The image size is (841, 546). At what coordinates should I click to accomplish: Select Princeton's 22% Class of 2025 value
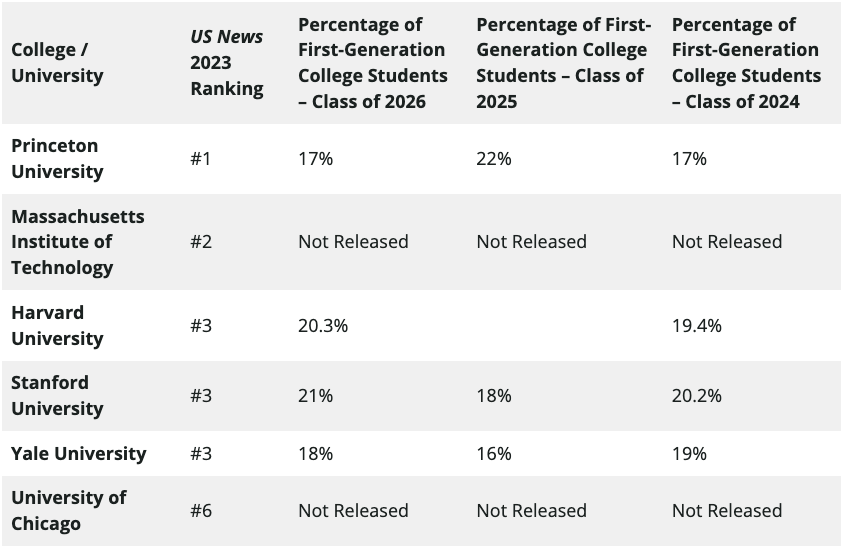click(493, 159)
